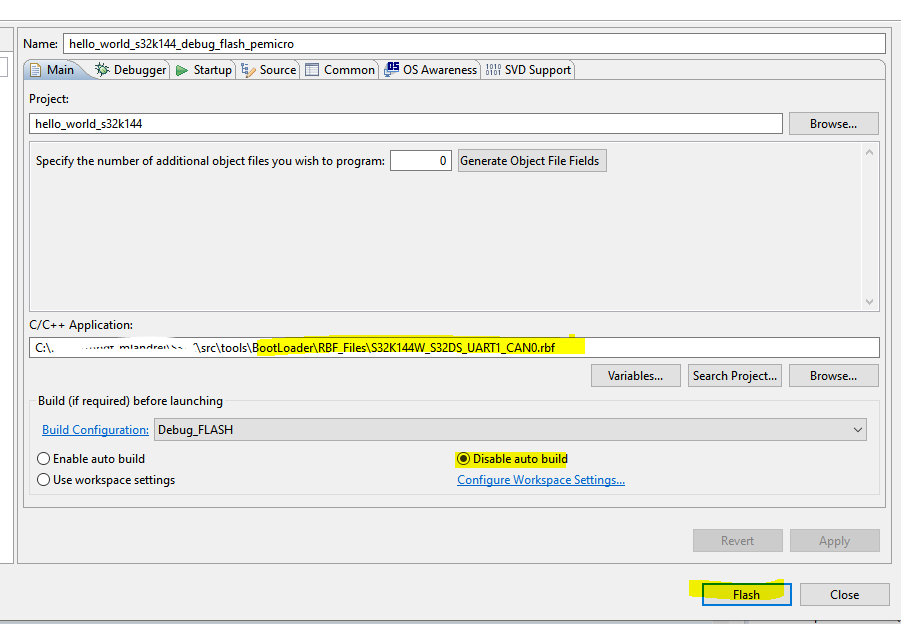901x624 pixels.
Task: Select Enable auto build radio option
Action: 91,459
